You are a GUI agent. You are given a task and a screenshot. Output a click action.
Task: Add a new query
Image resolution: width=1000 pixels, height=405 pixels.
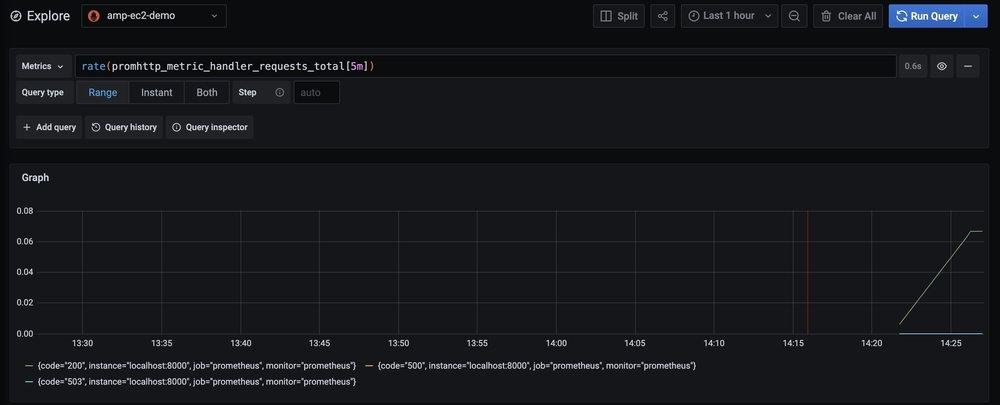49,128
